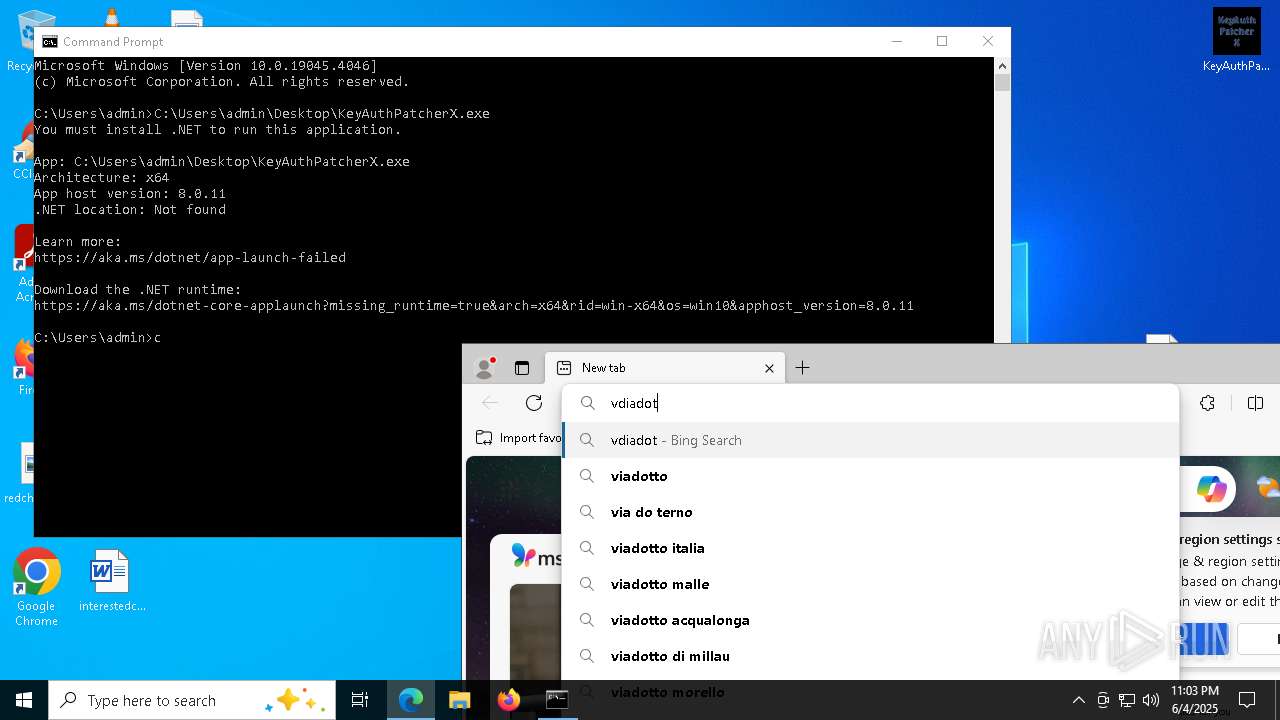
Task: Click Command Prompt taskbar icon
Action: [x=557, y=700]
